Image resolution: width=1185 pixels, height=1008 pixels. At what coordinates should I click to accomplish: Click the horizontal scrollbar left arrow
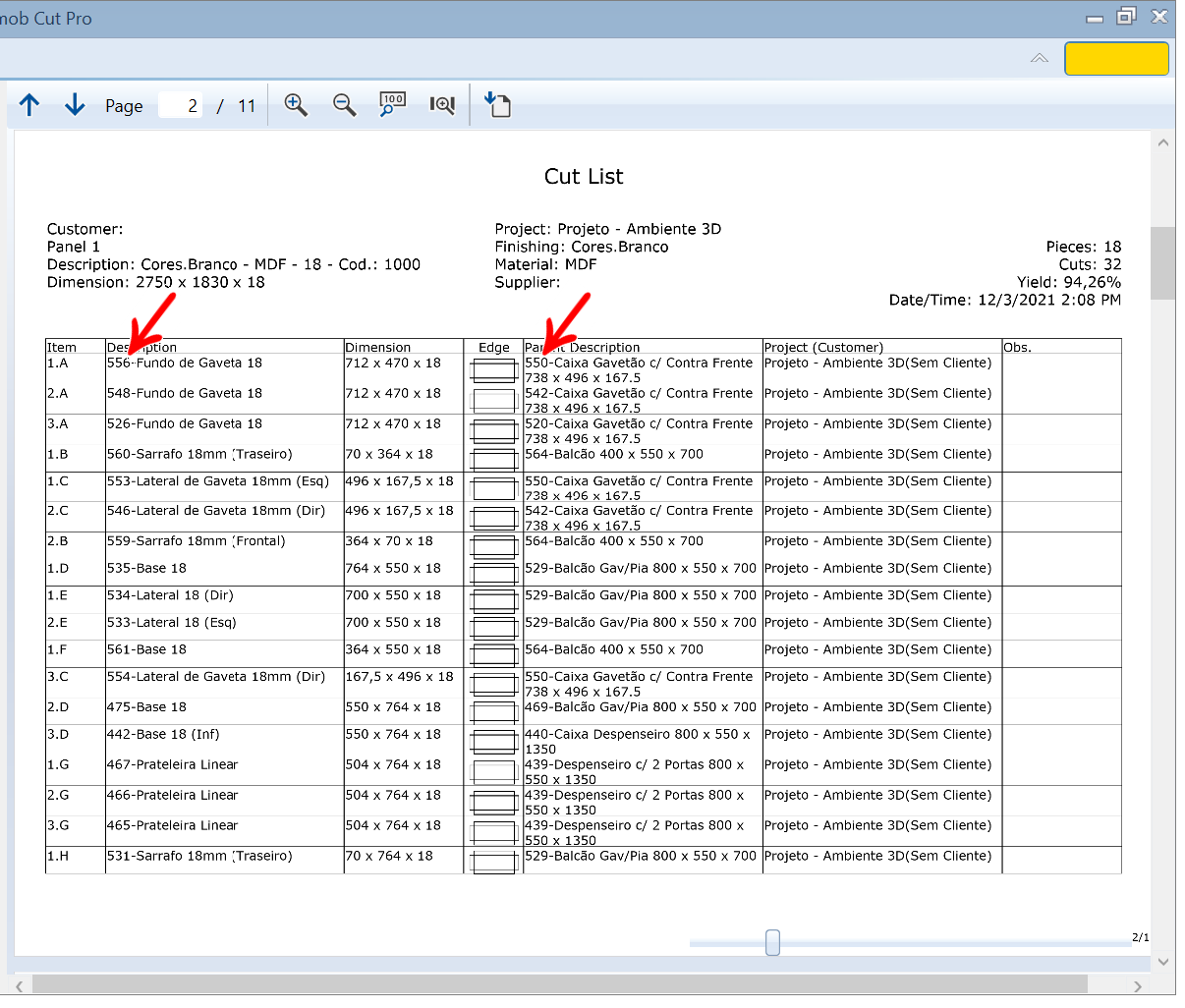click(x=19, y=986)
